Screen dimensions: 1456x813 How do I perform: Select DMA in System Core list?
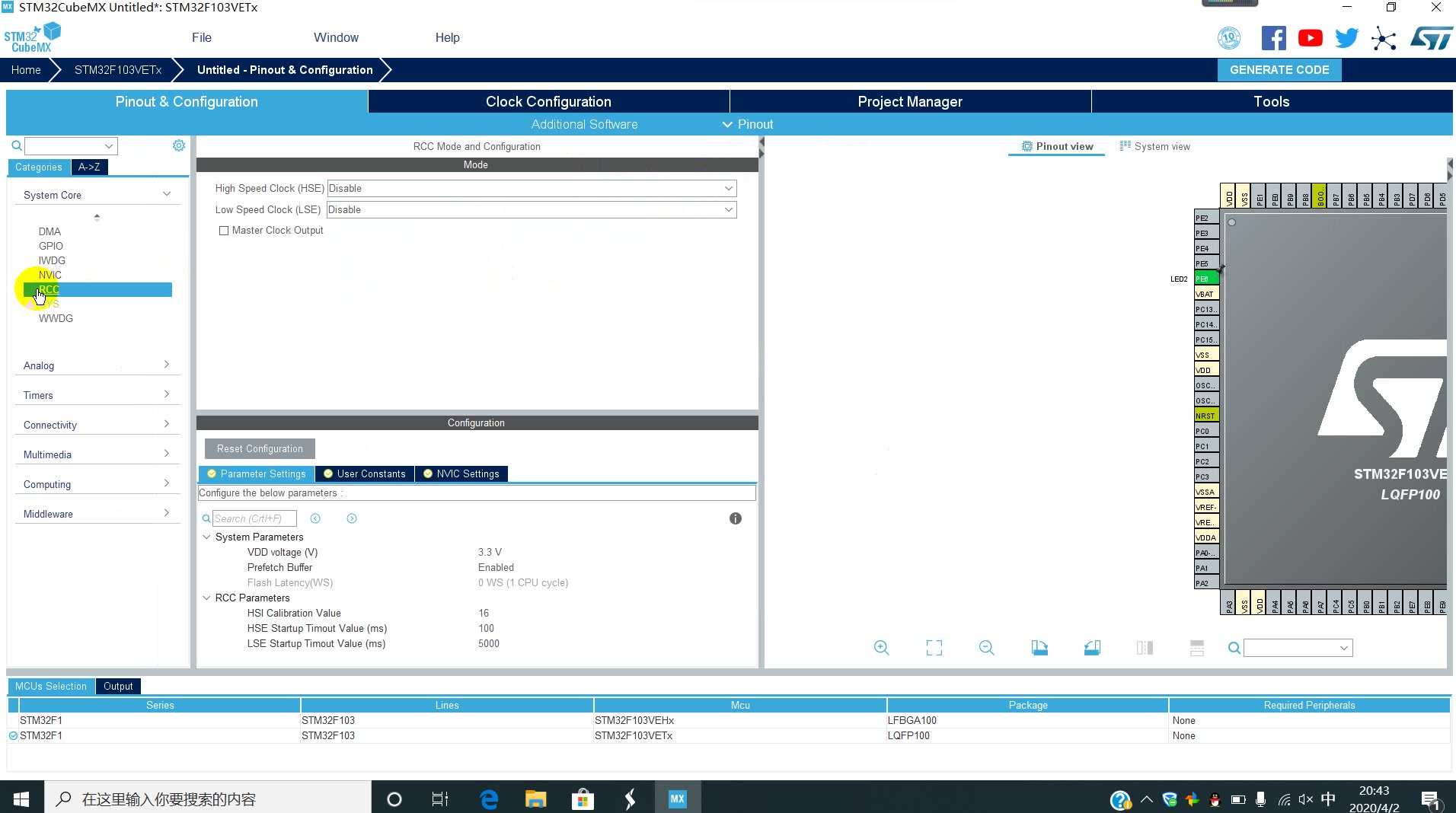pos(49,231)
